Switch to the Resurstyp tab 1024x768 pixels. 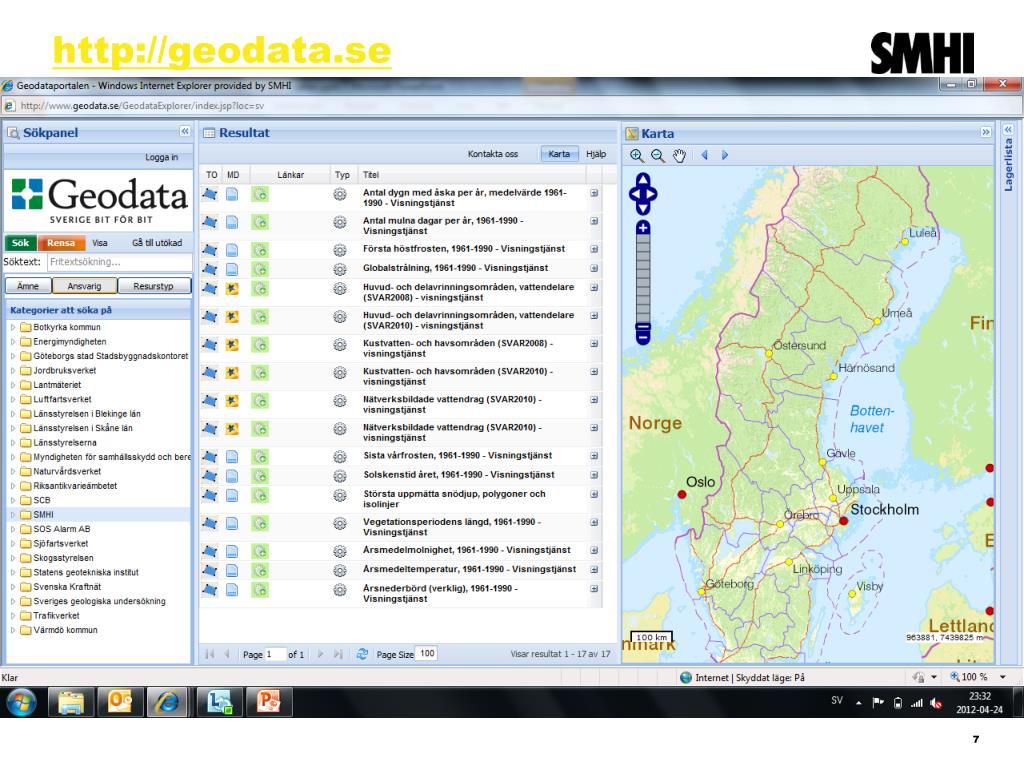pyautogui.click(x=154, y=286)
